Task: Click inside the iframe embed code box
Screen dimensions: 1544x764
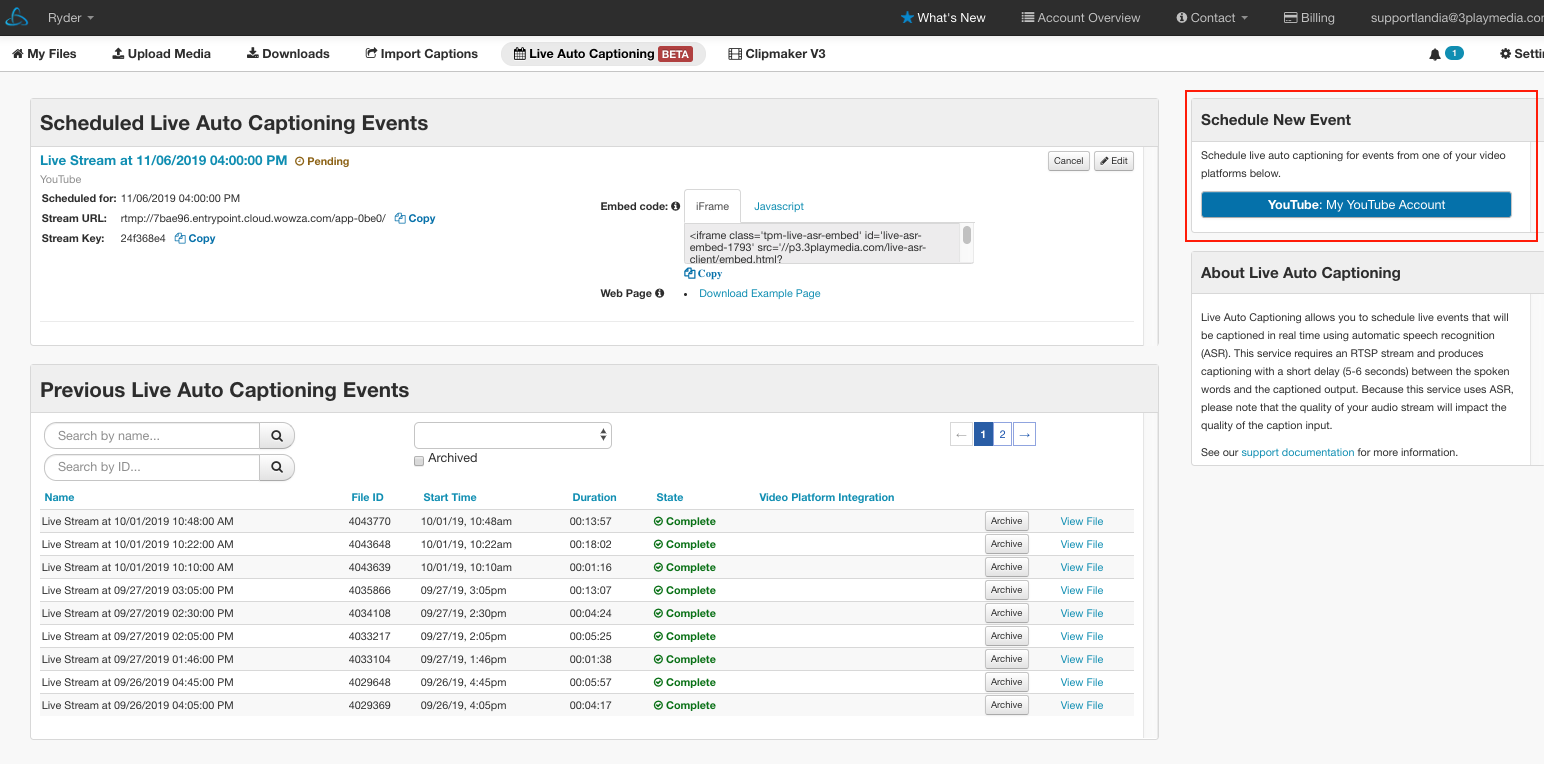Action: (x=822, y=244)
